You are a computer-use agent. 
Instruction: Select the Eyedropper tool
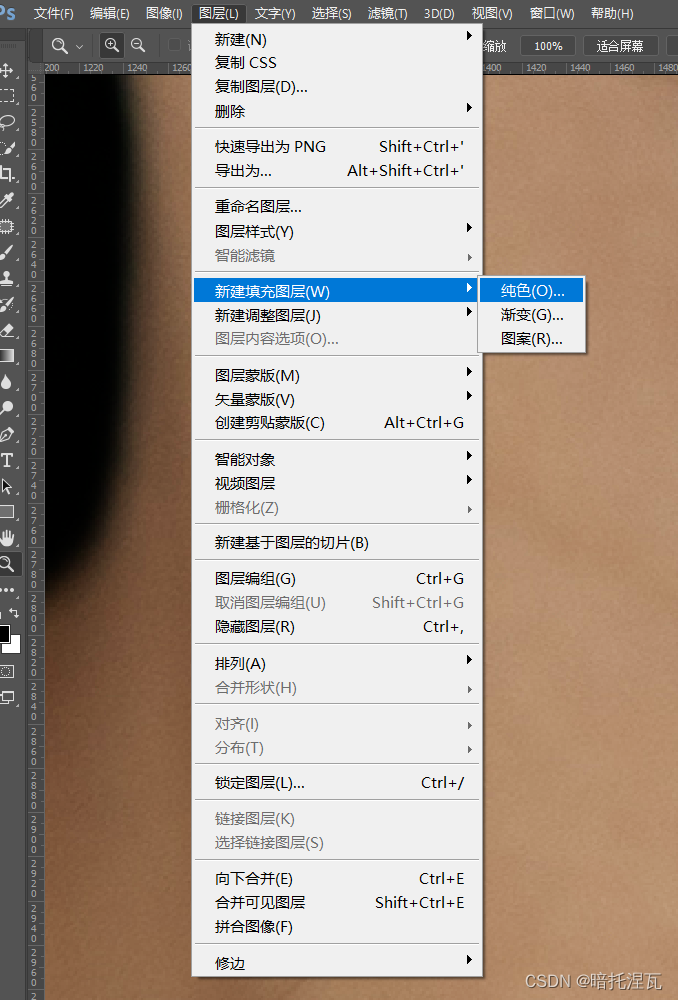pyautogui.click(x=7, y=200)
